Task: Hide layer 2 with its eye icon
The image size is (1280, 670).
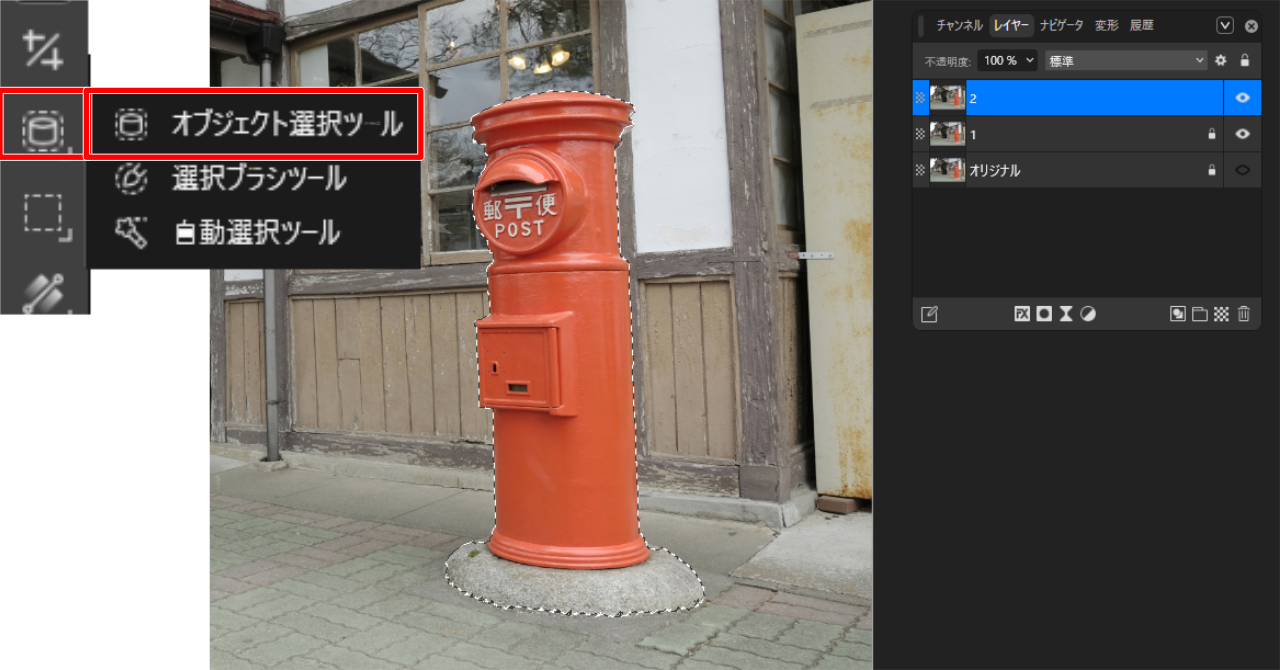Action: coord(1243,98)
